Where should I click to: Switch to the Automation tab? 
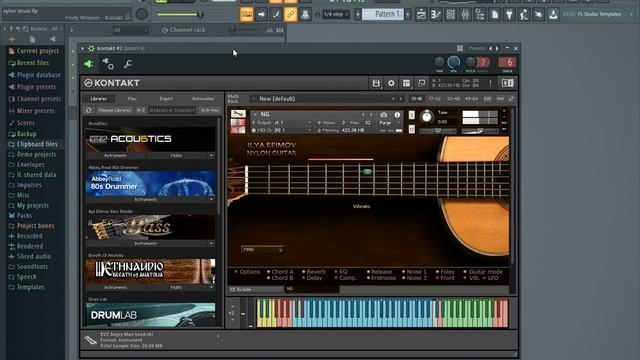click(x=203, y=99)
